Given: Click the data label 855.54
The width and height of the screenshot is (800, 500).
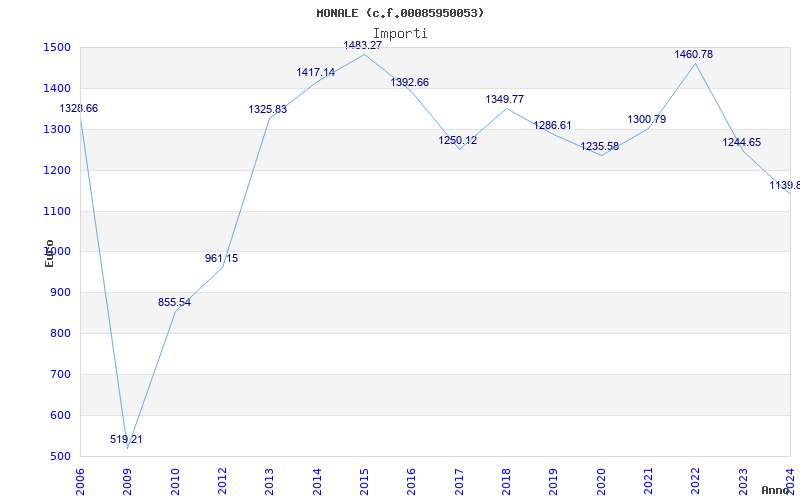Looking at the screenshot, I should [174, 303].
